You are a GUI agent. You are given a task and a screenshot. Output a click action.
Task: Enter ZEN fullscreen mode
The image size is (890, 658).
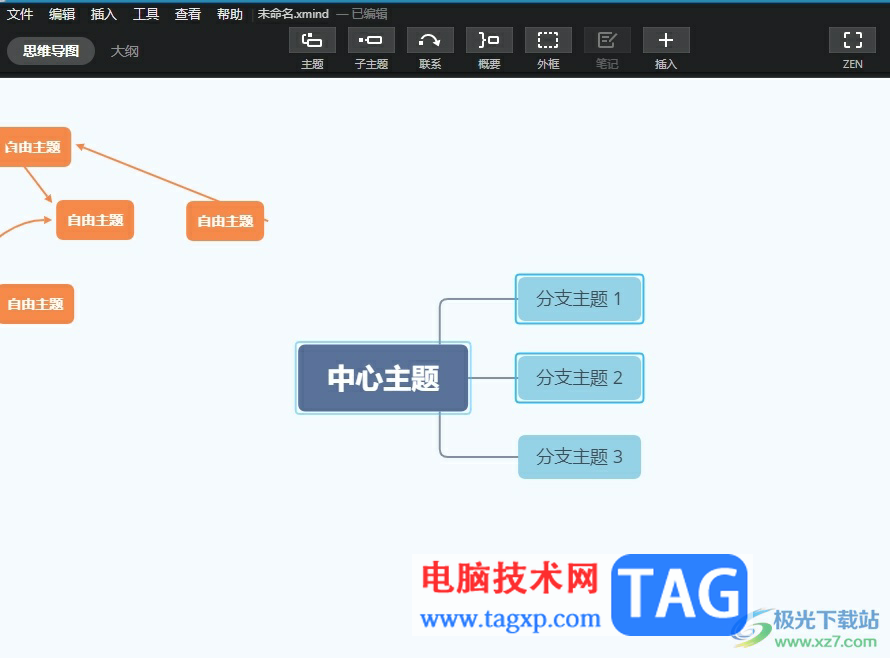click(x=853, y=40)
